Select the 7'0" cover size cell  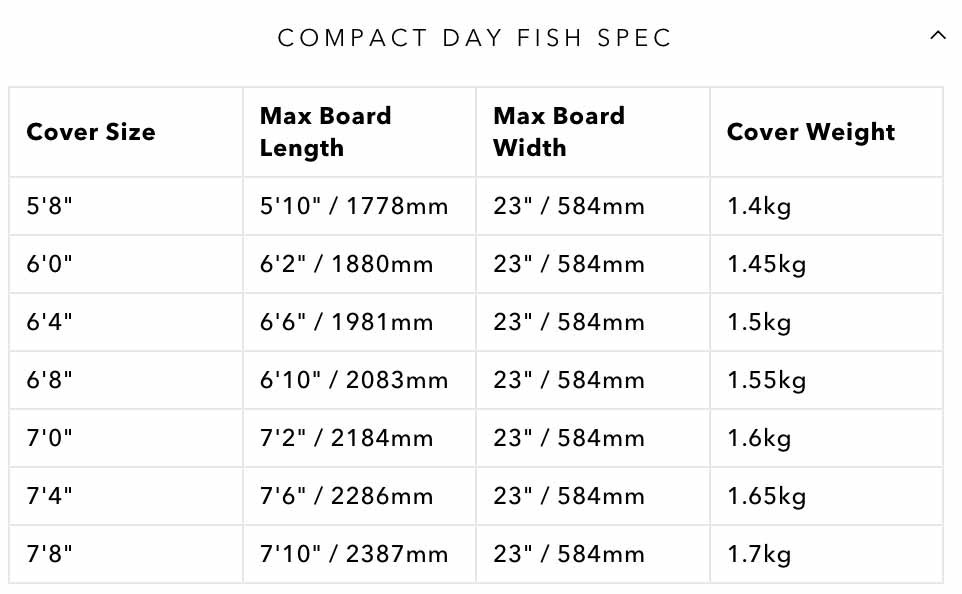50,439
